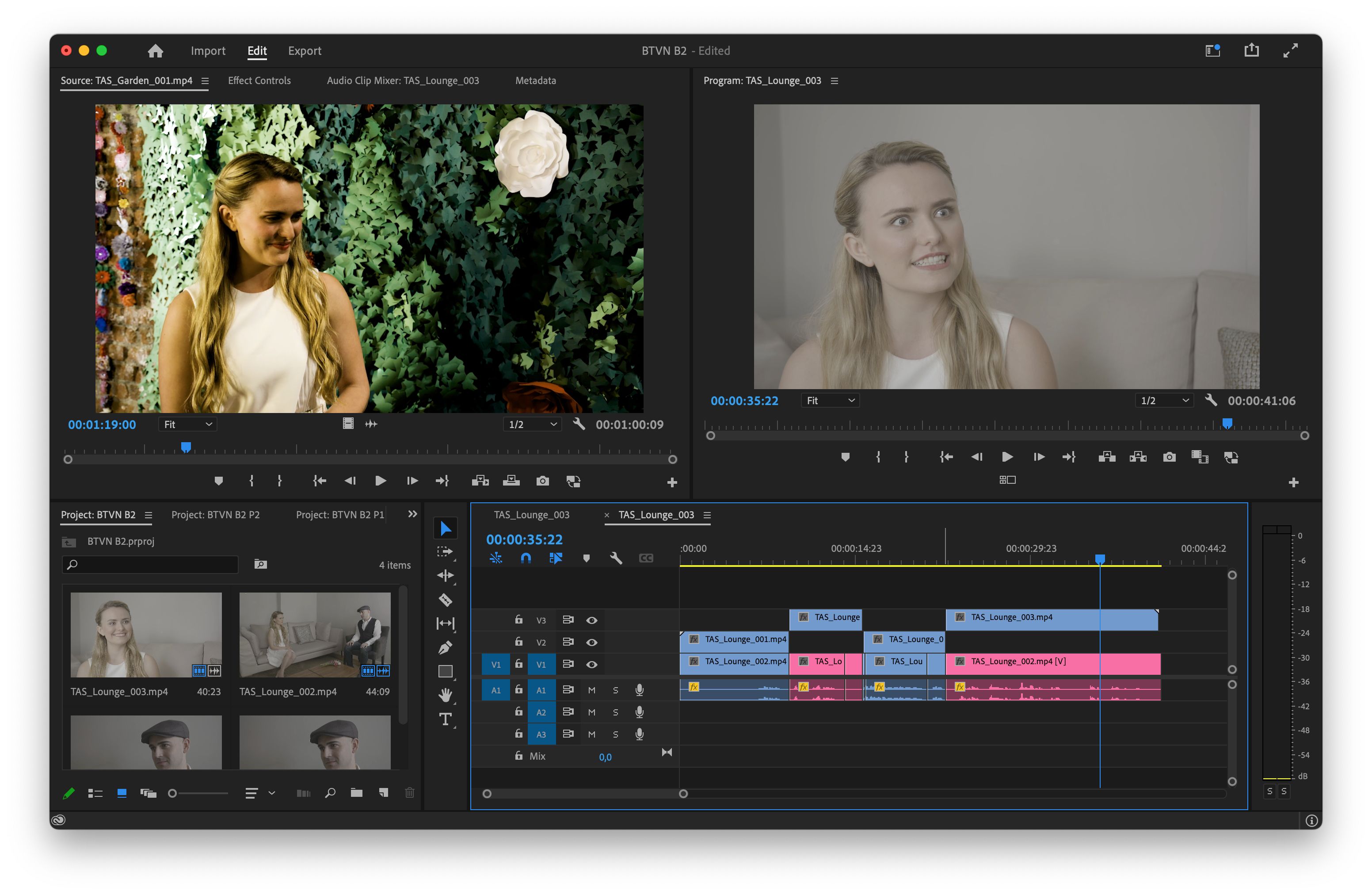Open timeline display settings wrench
This screenshot has width=1372, height=895.
(x=616, y=558)
